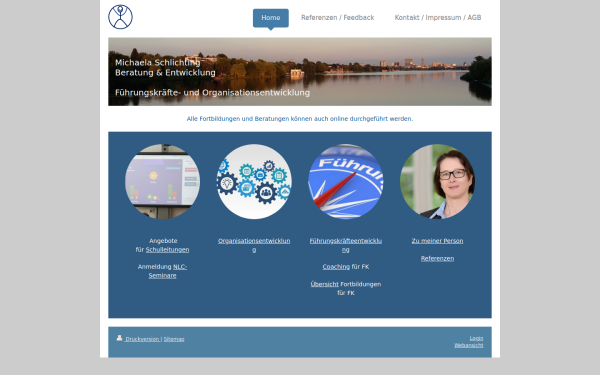Click the Führungskräfte- und Organisationsentwicklung tagline
Screen dimensions: 600x375
(x=212, y=93)
